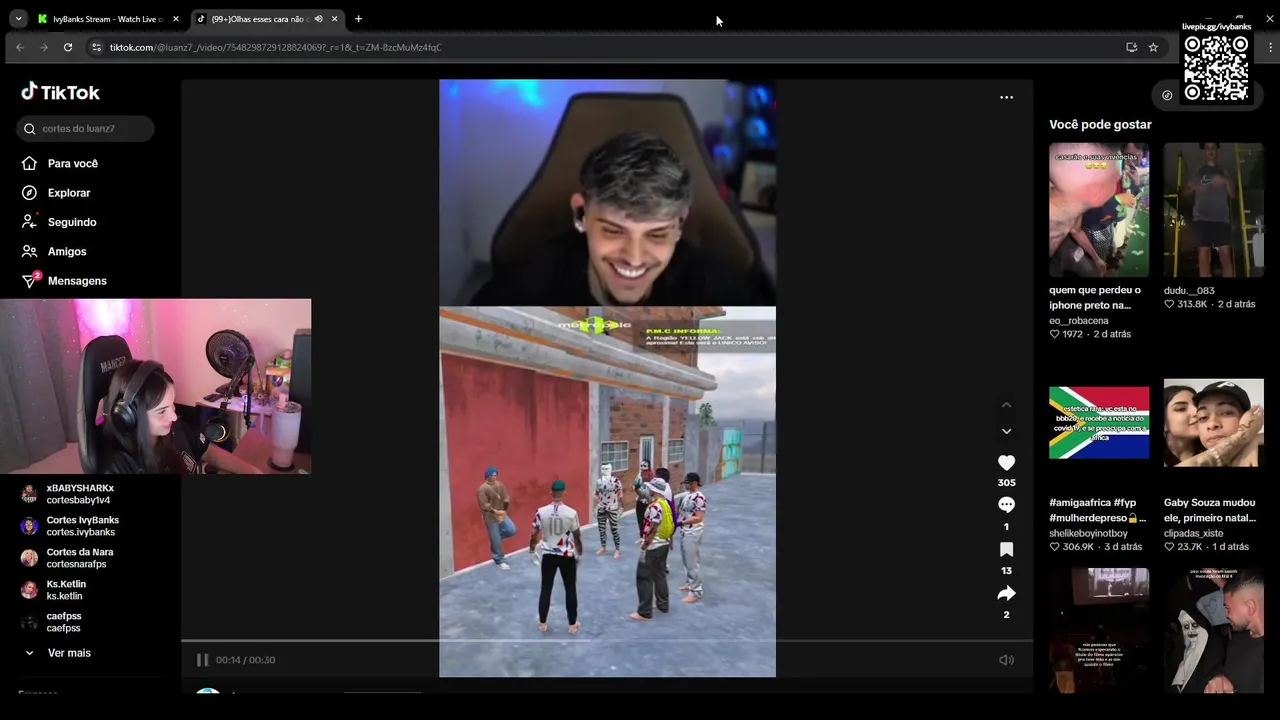The height and width of the screenshot is (720, 1280).
Task: Click the video progress bar
Action: 607,640
